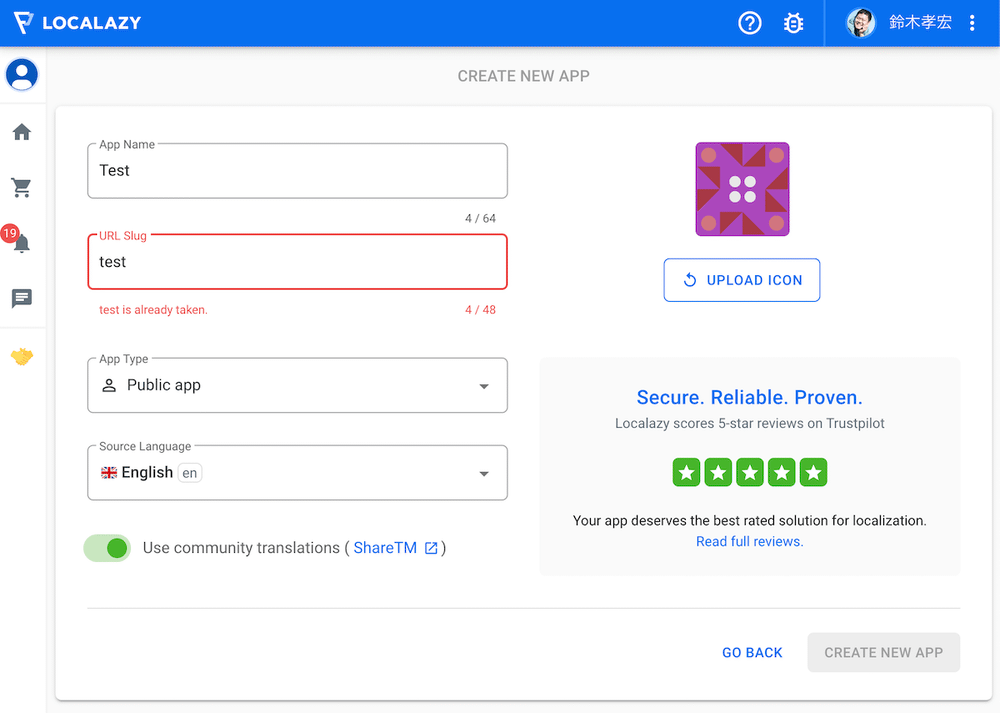This screenshot has height=713, width=1000.
Task: Click the bug report icon
Action: [794, 23]
